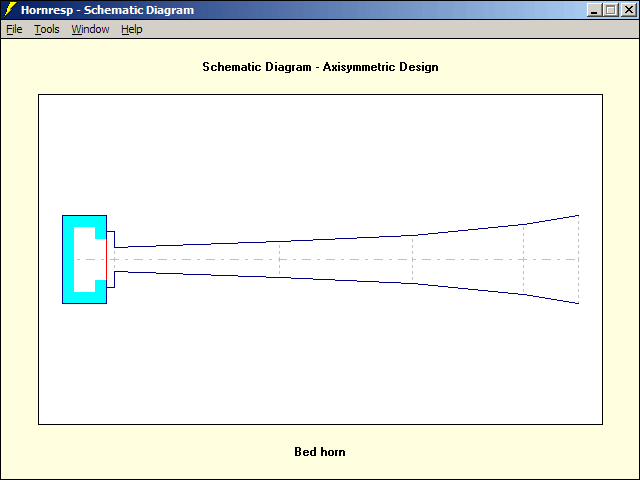Viewport: 640px width, 480px height.
Task: Click the Hornresp lightning icon in title bar
Action: (10, 10)
